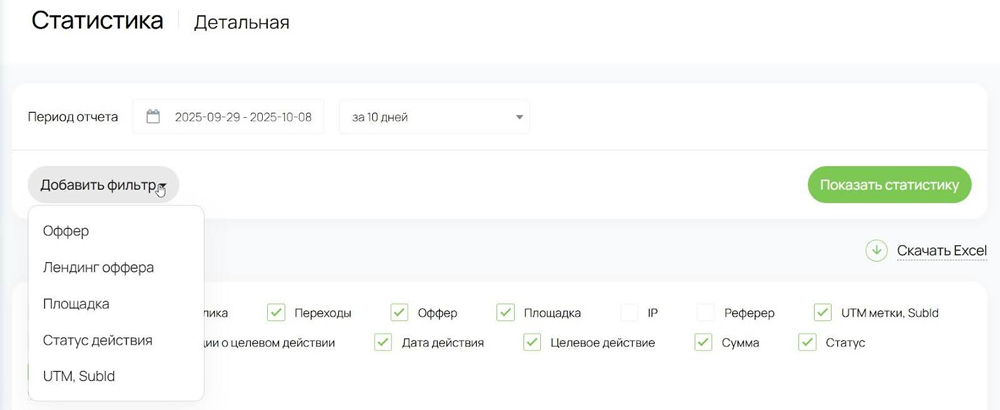Pick 'Площадка' in the filter list
This screenshot has width=1000, height=410.
click(76, 304)
